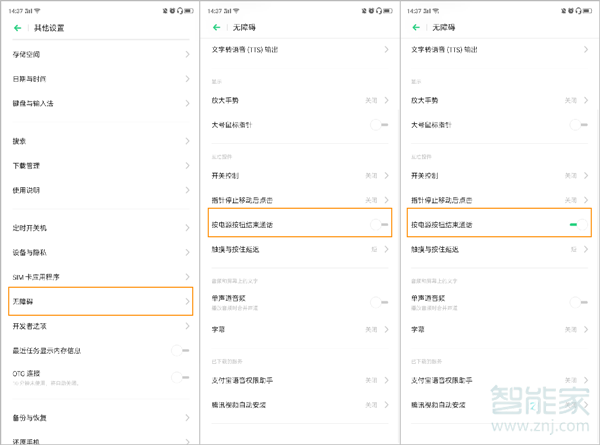Tap back arrow on right 无障碍 screen
Screen dimensions: 600x445
(x=416, y=29)
